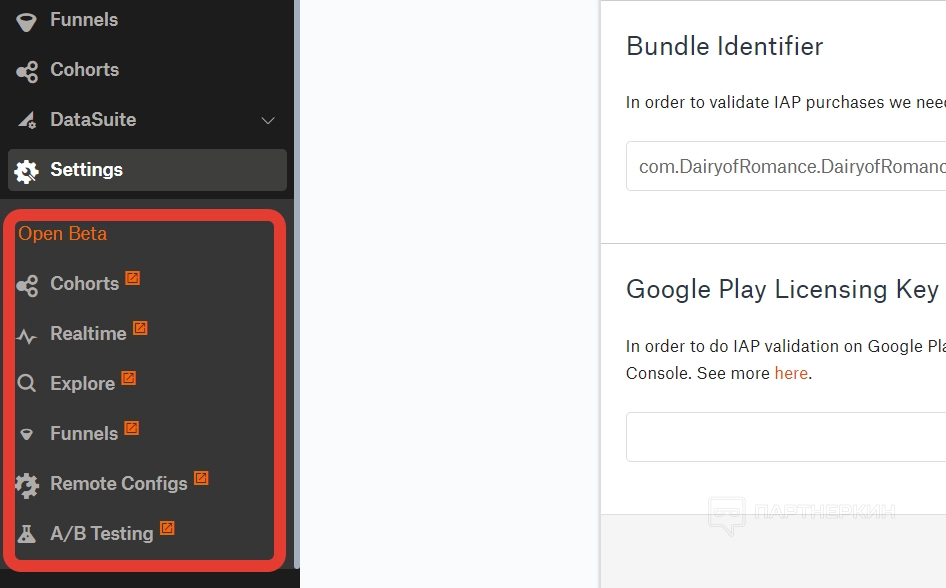Click external link badge next to A/B Testing
Screen dimensions: 946x588
point(167,528)
